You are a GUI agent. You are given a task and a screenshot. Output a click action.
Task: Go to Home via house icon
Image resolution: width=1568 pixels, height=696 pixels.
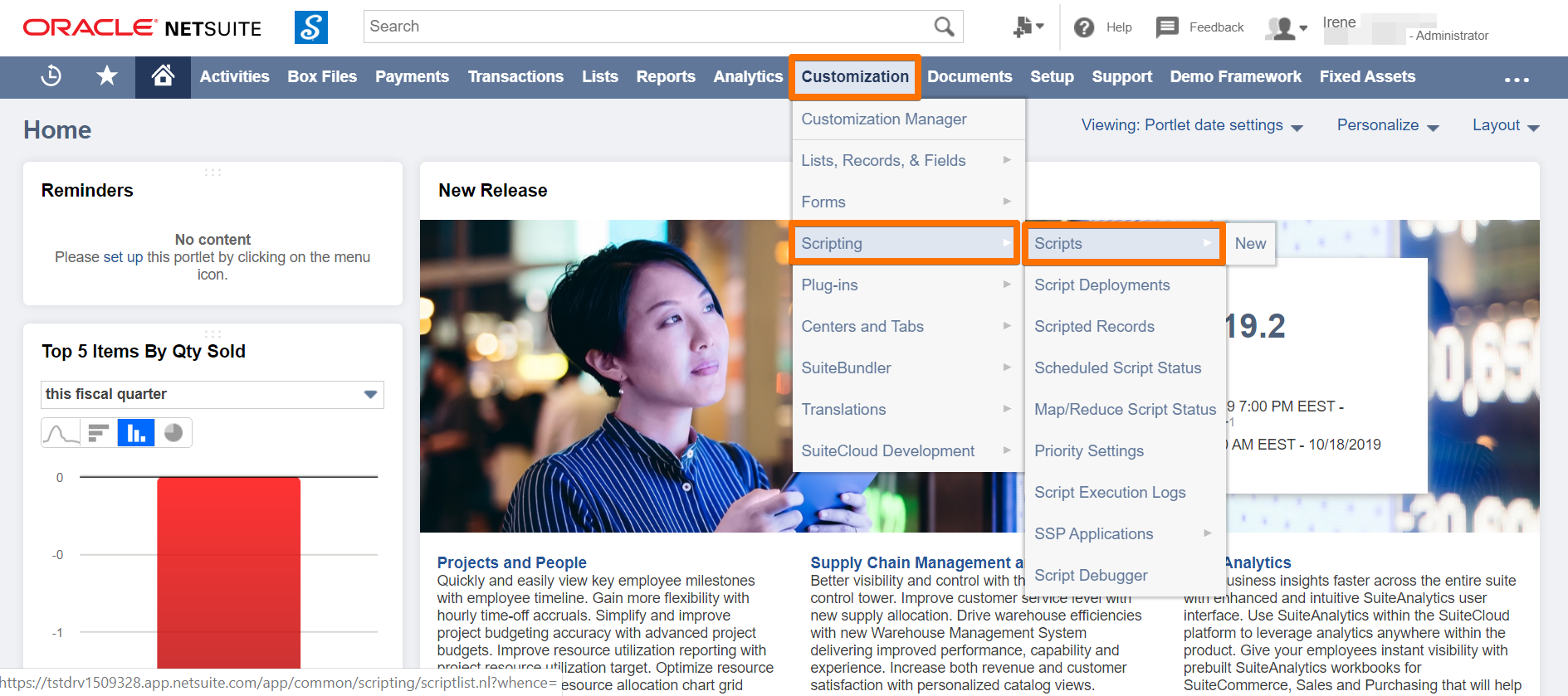click(163, 76)
